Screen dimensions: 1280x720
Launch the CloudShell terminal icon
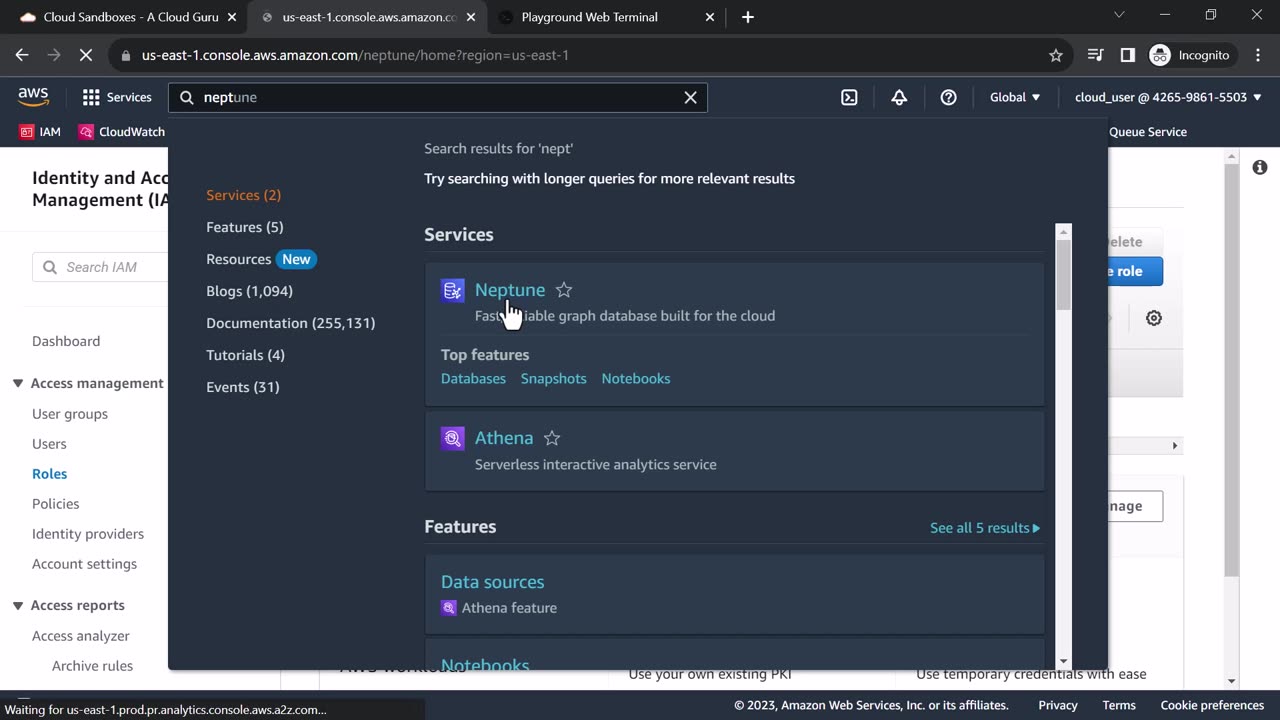[849, 97]
